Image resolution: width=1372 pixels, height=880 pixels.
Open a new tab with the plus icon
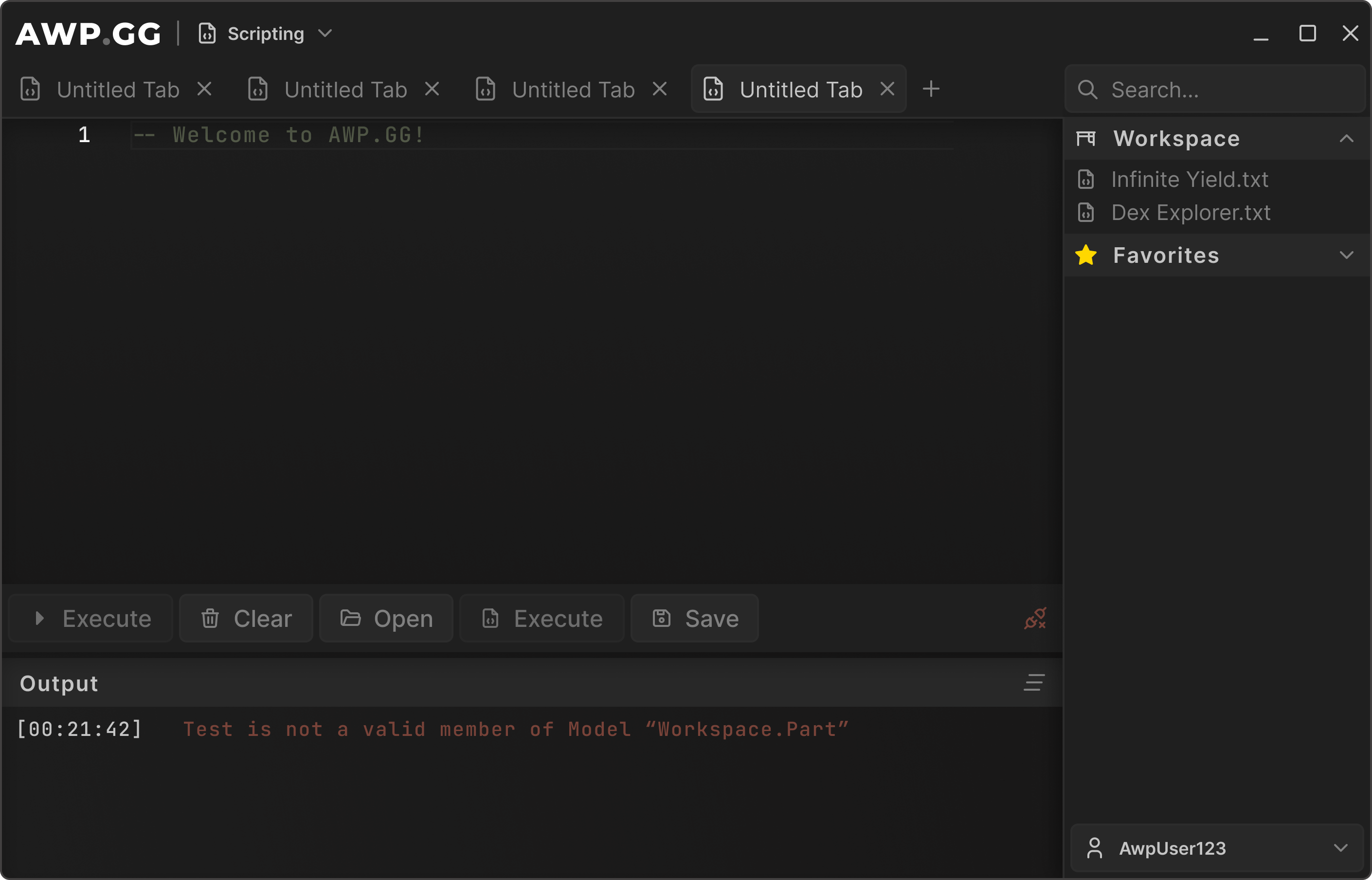(931, 89)
